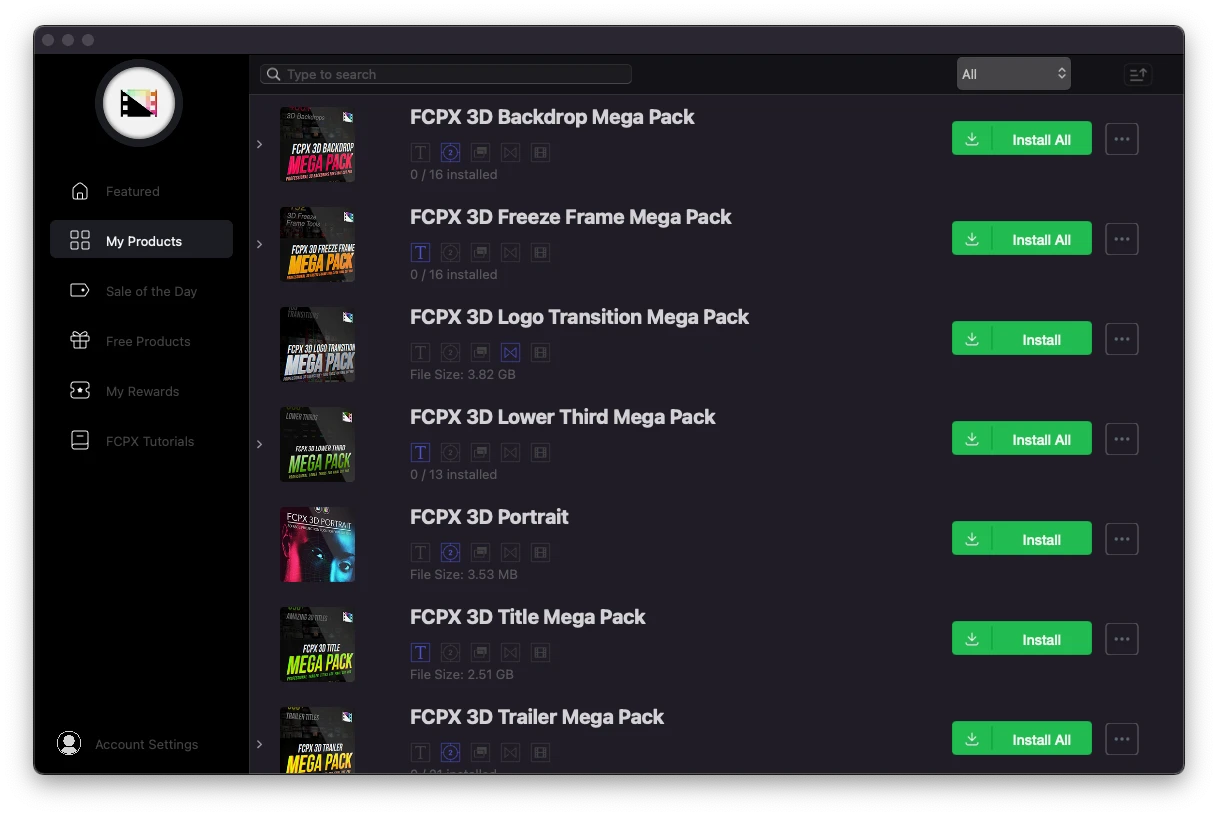Click the filmstrip icon under FCPX 3D Portrait
The width and height of the screenshot is (1218, 816).
540,552
